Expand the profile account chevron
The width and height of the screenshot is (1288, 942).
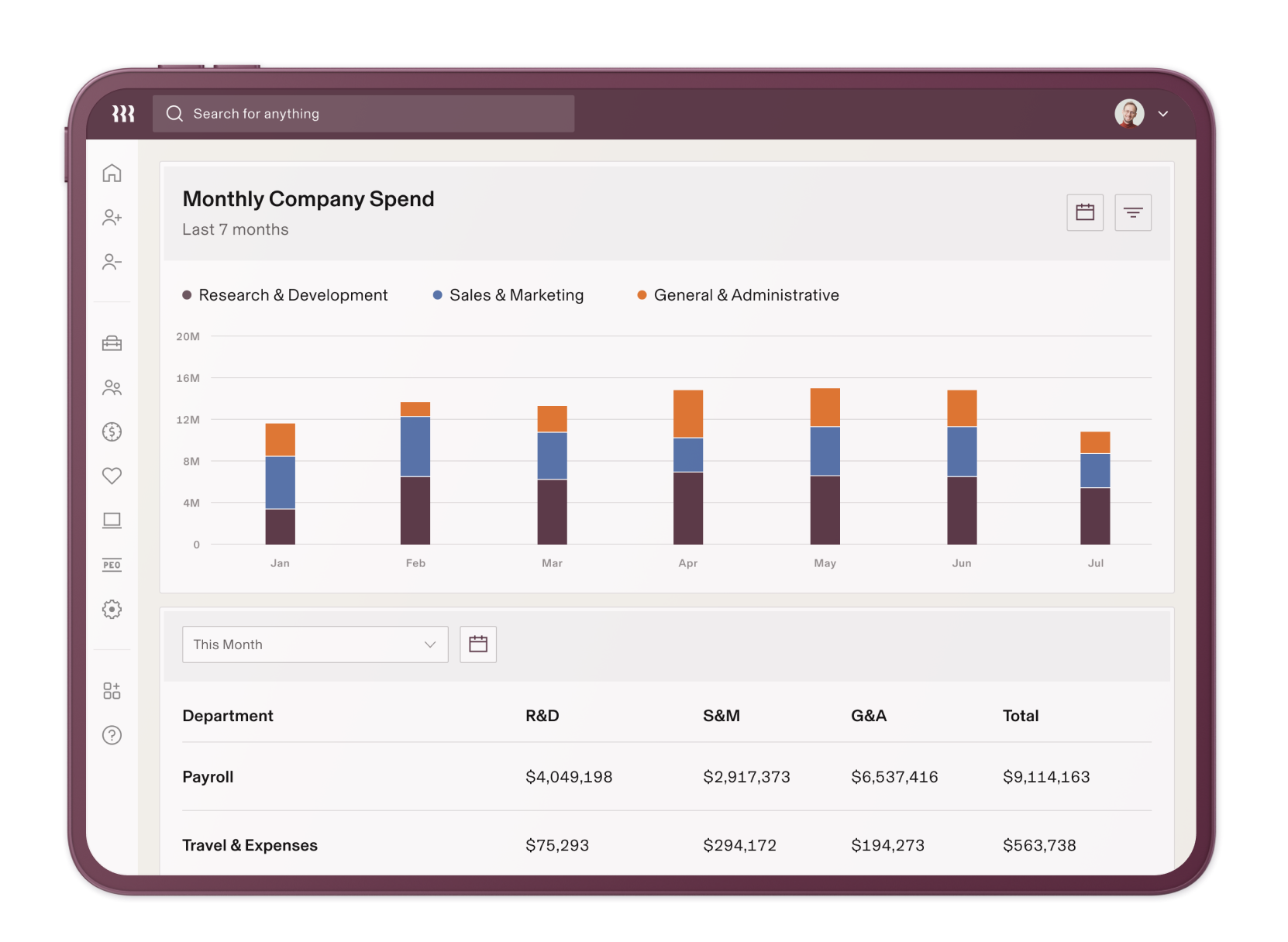1163,113
